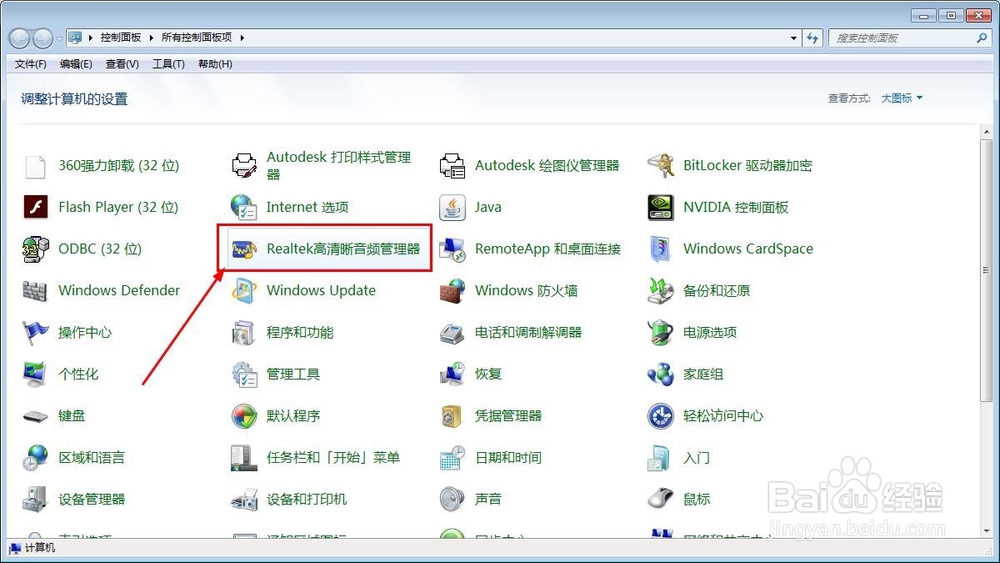
Task: Open Windows CardSpace icon
Action: 661,249
